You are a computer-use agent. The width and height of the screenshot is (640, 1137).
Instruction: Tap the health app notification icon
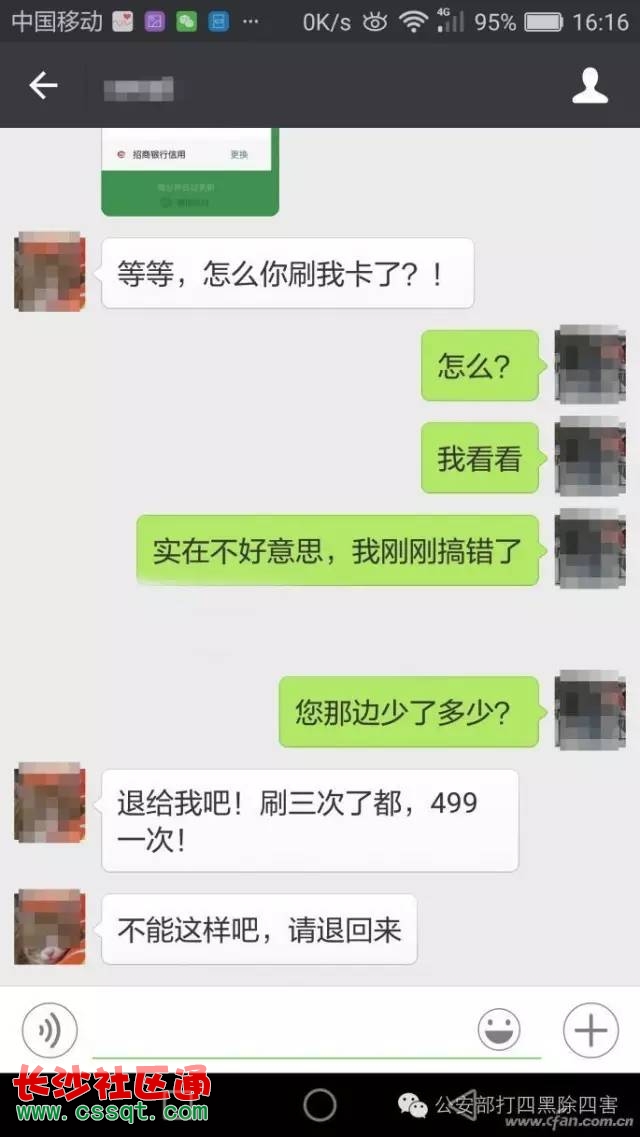[x=122, y=22]
